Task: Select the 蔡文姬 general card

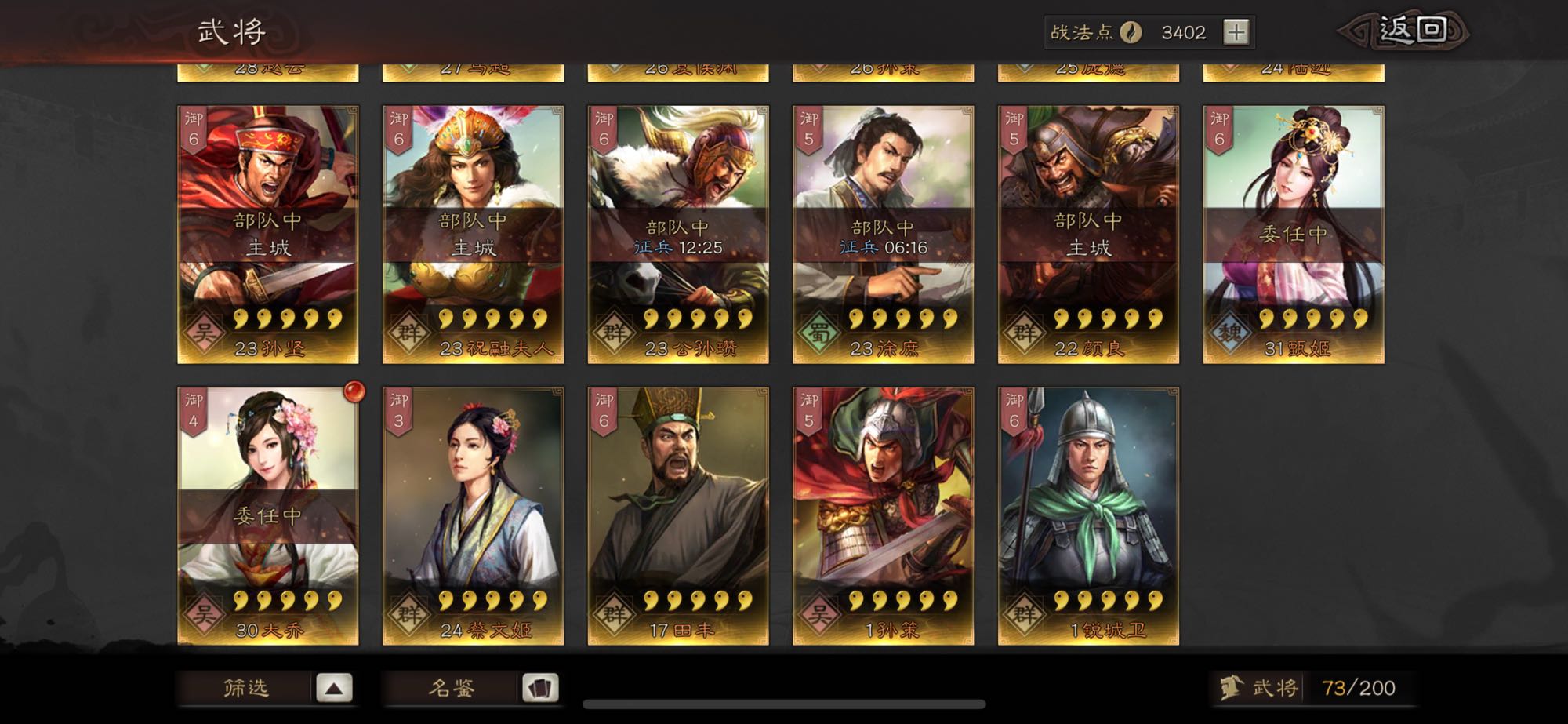Action: (474, 516)
